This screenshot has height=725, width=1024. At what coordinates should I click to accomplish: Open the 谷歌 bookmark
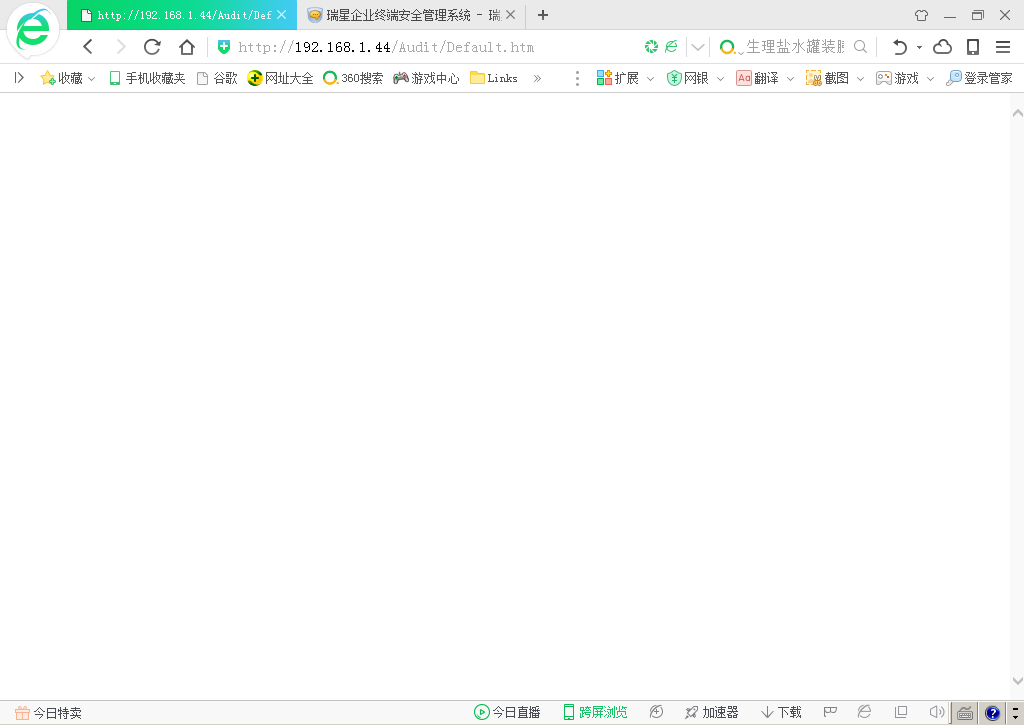217,78
